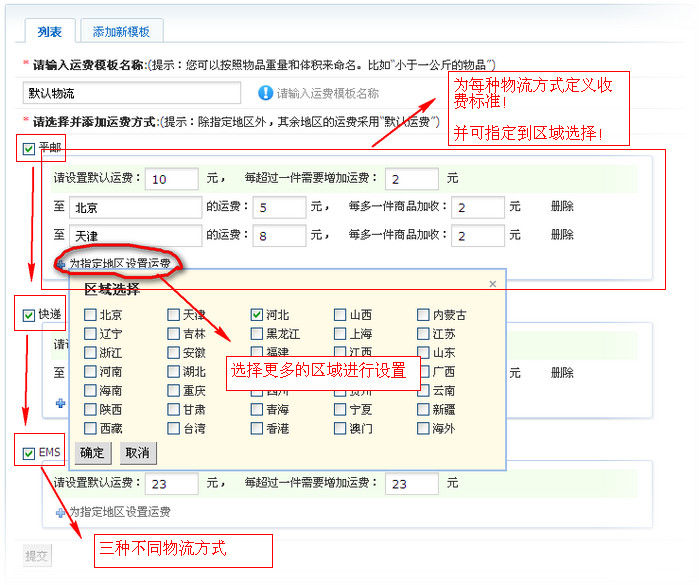Screen dimensions: 700x585
Task: Click the info icon beside the template name field
Action: click(266, 93)
